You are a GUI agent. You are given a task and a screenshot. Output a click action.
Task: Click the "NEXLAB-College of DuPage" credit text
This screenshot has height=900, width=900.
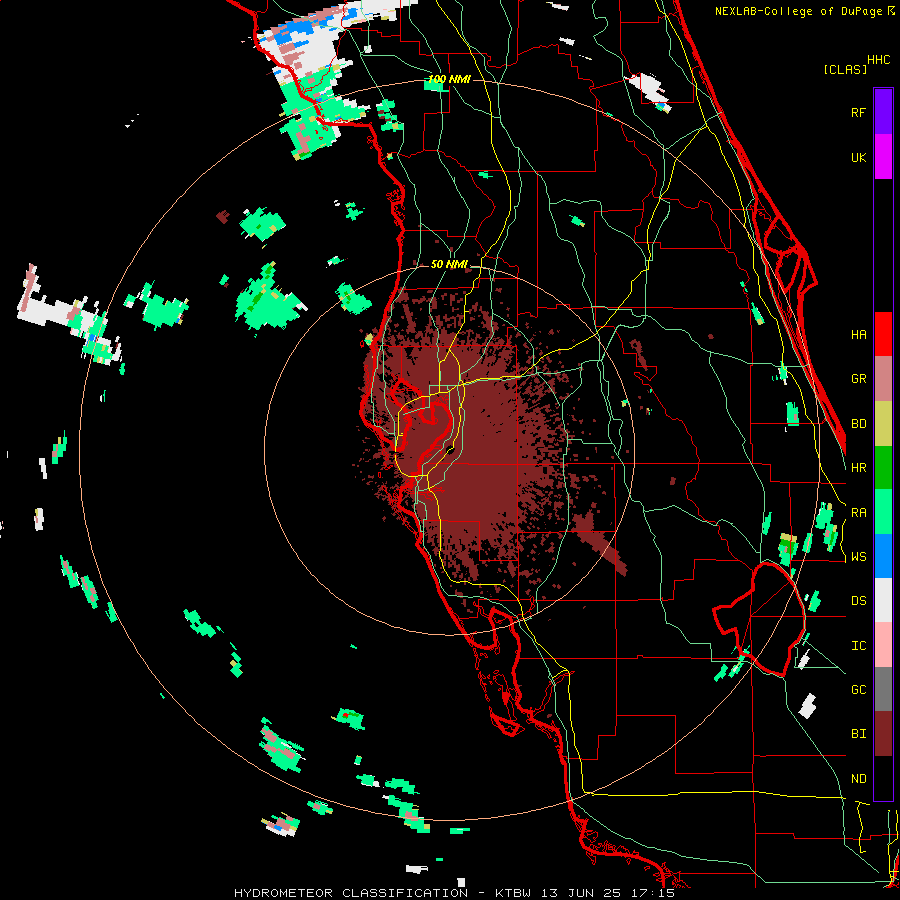(x=799, y=11)
